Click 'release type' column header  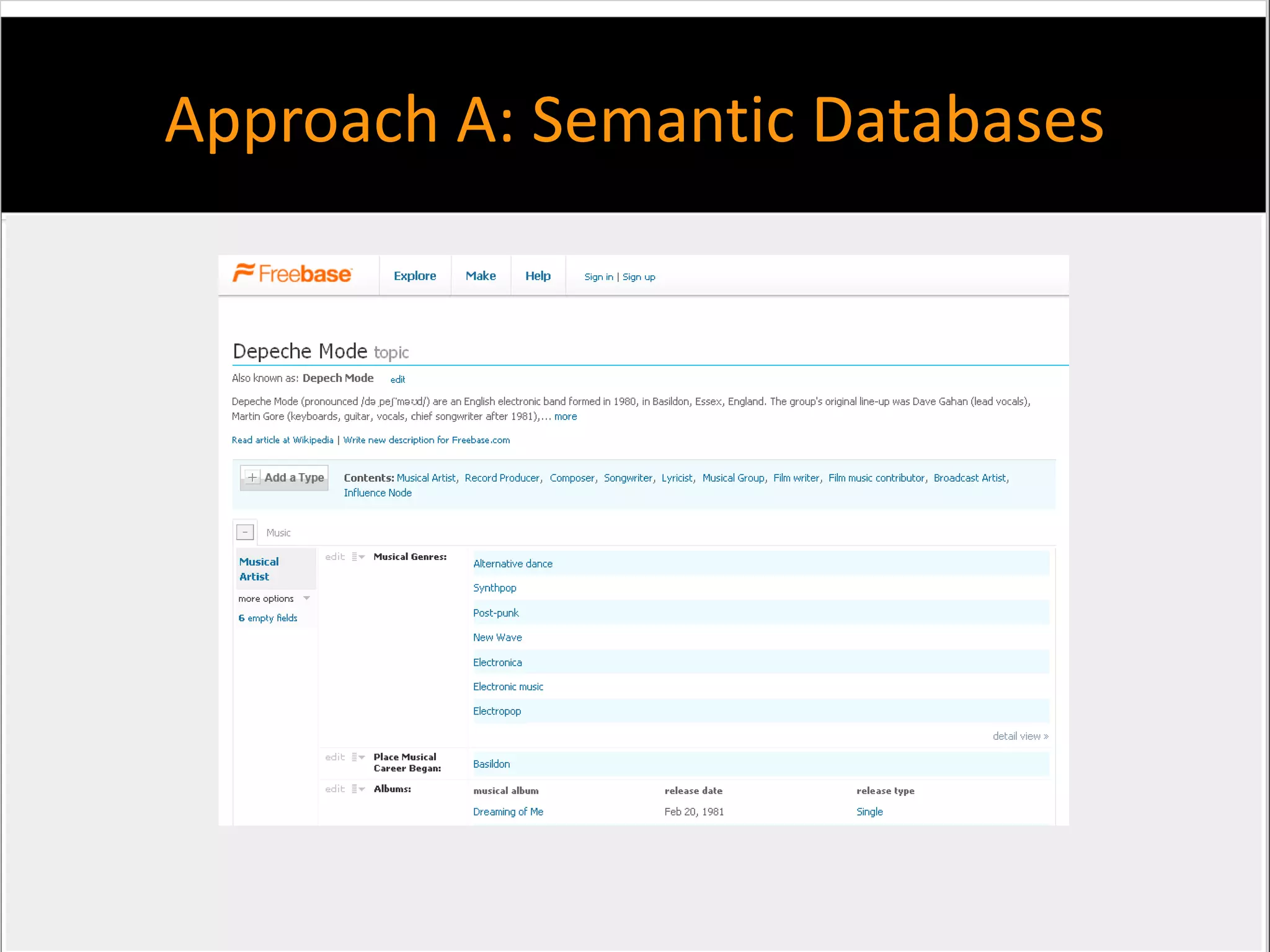(x=885, y=791)
